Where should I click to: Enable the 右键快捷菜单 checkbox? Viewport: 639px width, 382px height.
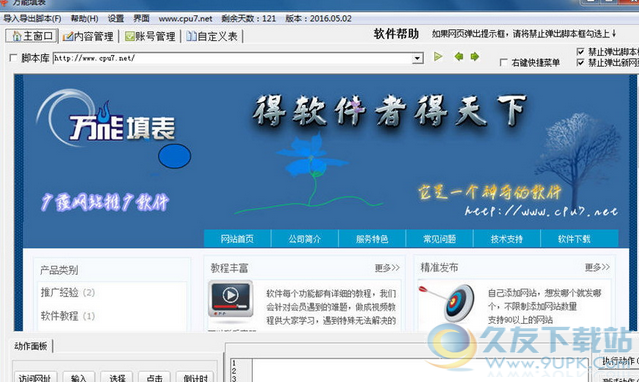(x=504, y=62)
